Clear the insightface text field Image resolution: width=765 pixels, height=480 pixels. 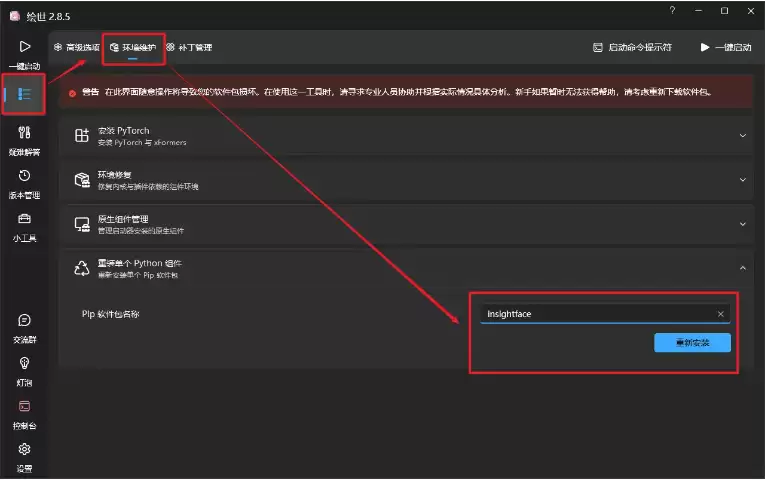coord(721,314)
